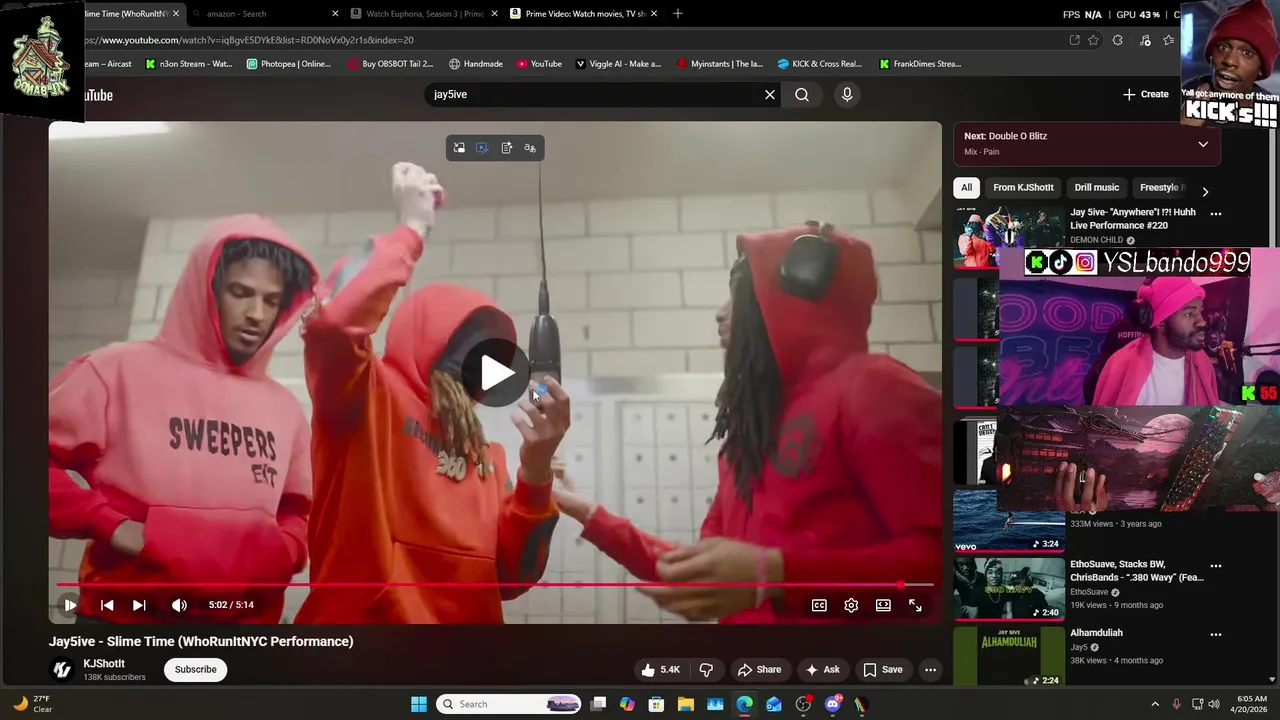The image size is (1280, 720).
Task: Show hidden system tray icons
Action: 1155,704
